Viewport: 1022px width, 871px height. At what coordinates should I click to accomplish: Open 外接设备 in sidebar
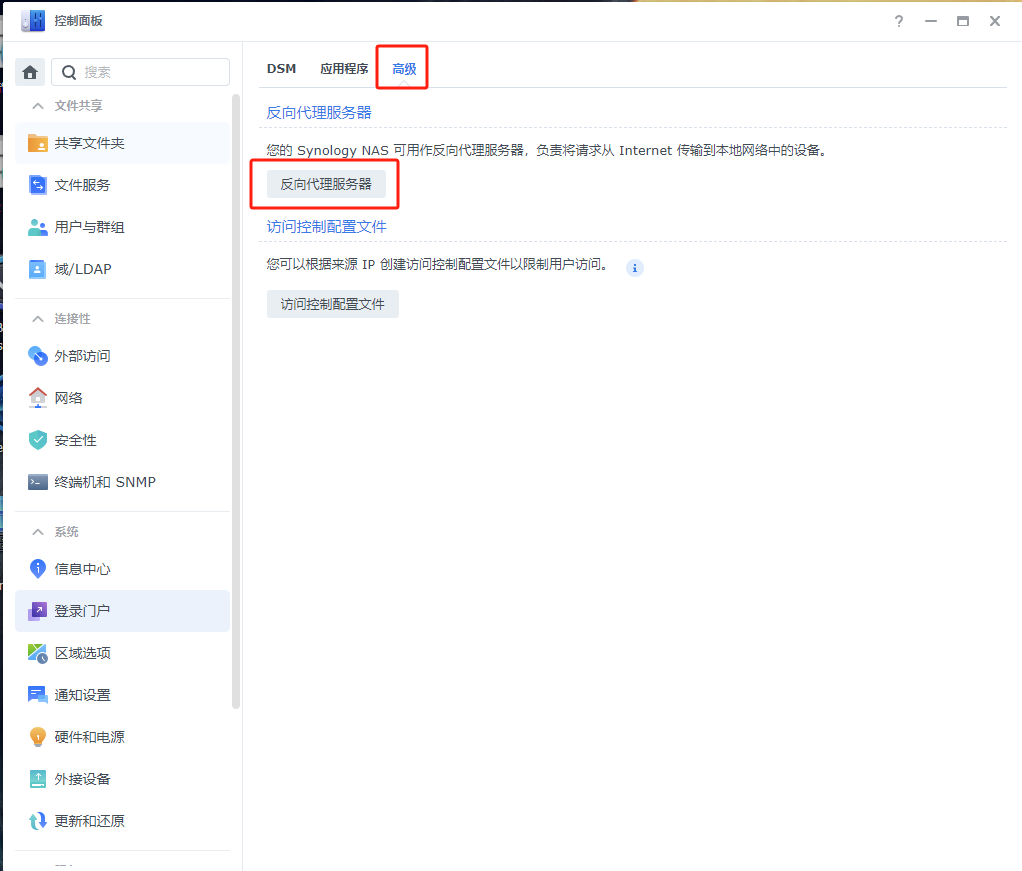(123, 779)
